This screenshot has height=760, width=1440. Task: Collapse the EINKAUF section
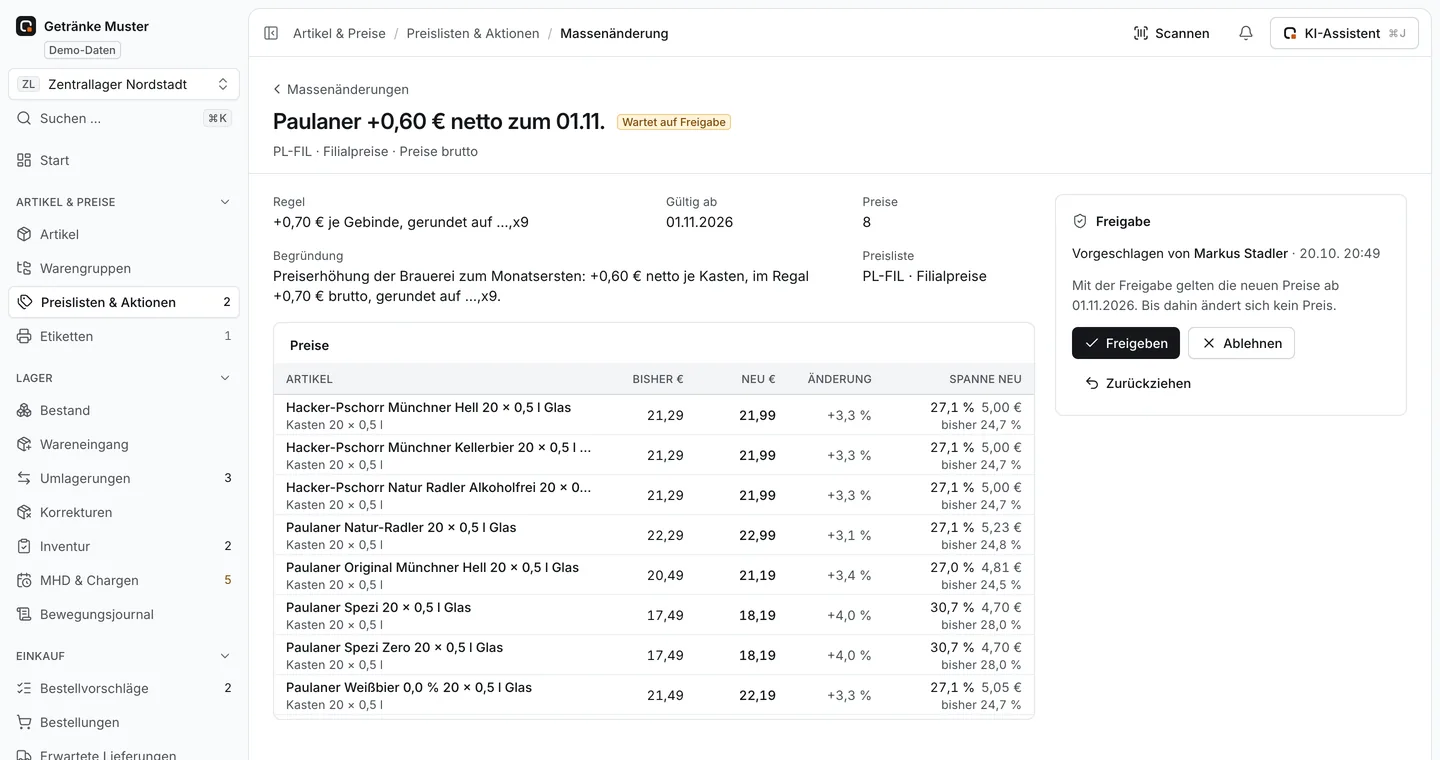pos(225,656)
